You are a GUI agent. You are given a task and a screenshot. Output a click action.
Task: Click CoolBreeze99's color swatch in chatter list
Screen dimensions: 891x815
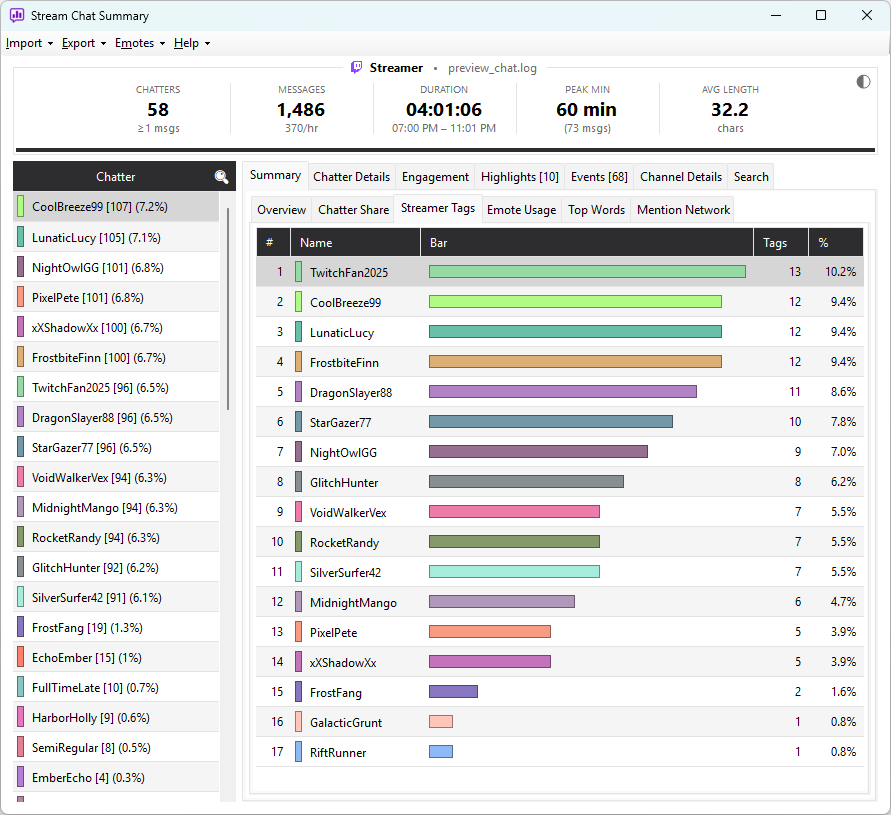(20, 206)
